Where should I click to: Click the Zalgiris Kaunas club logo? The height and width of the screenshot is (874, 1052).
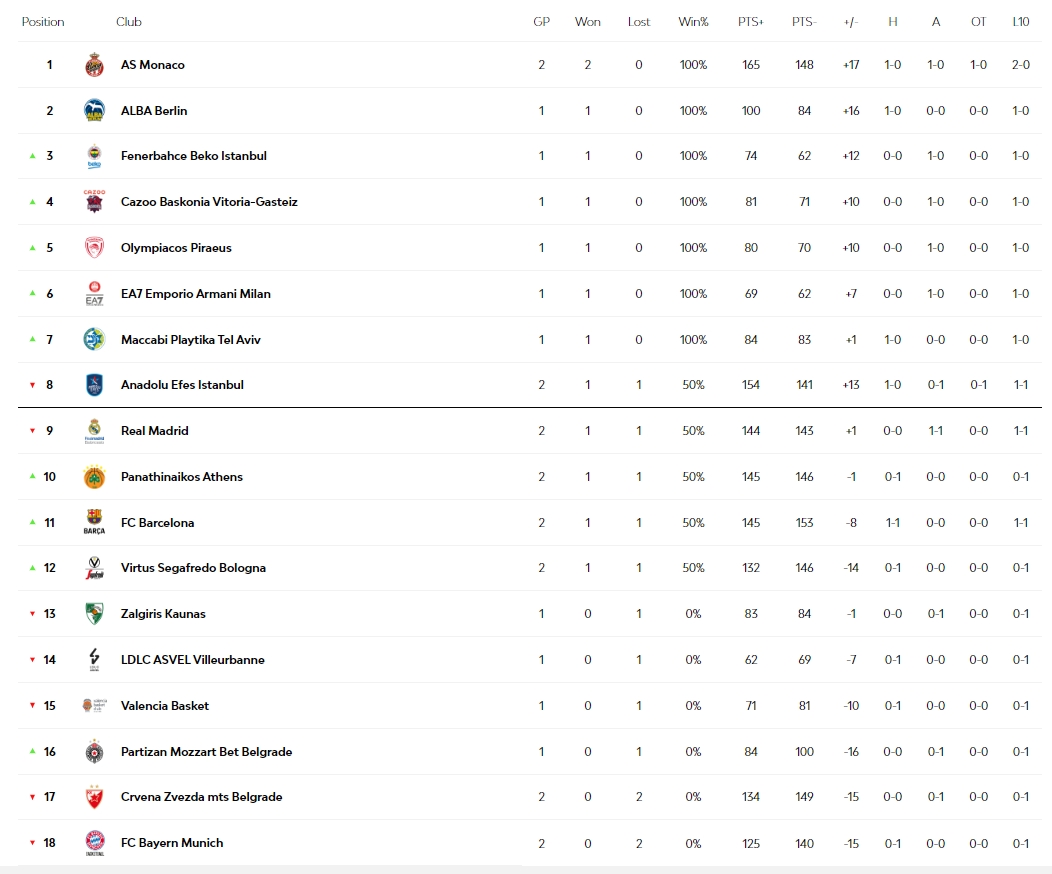pyautogui.click(x=95, y=614)
